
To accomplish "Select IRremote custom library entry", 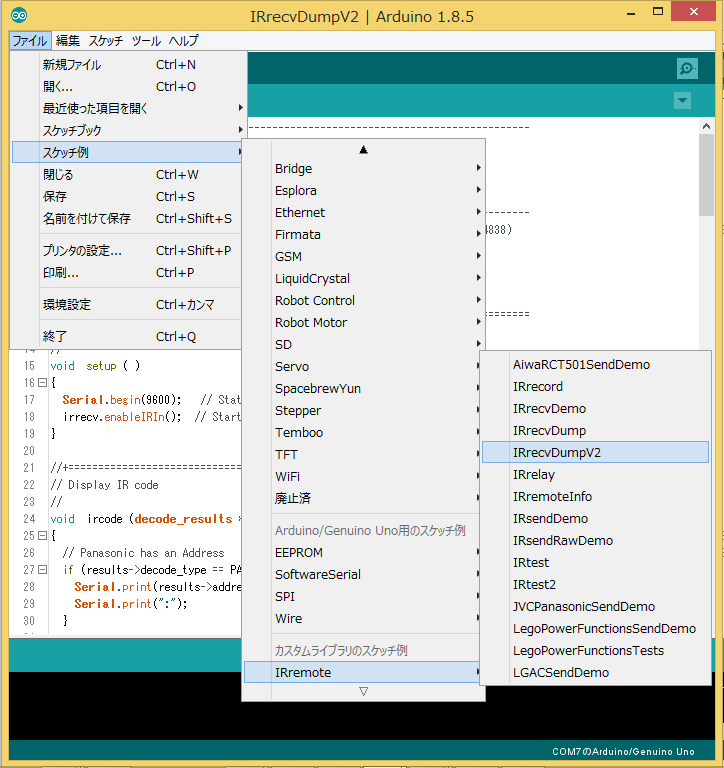I will point(362,672).
